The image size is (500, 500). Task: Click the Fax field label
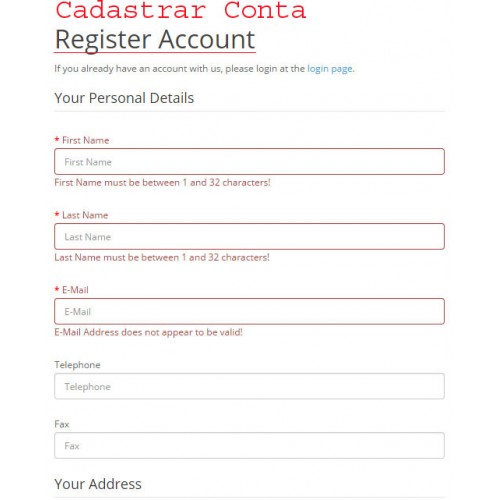(x=62, y=424)
